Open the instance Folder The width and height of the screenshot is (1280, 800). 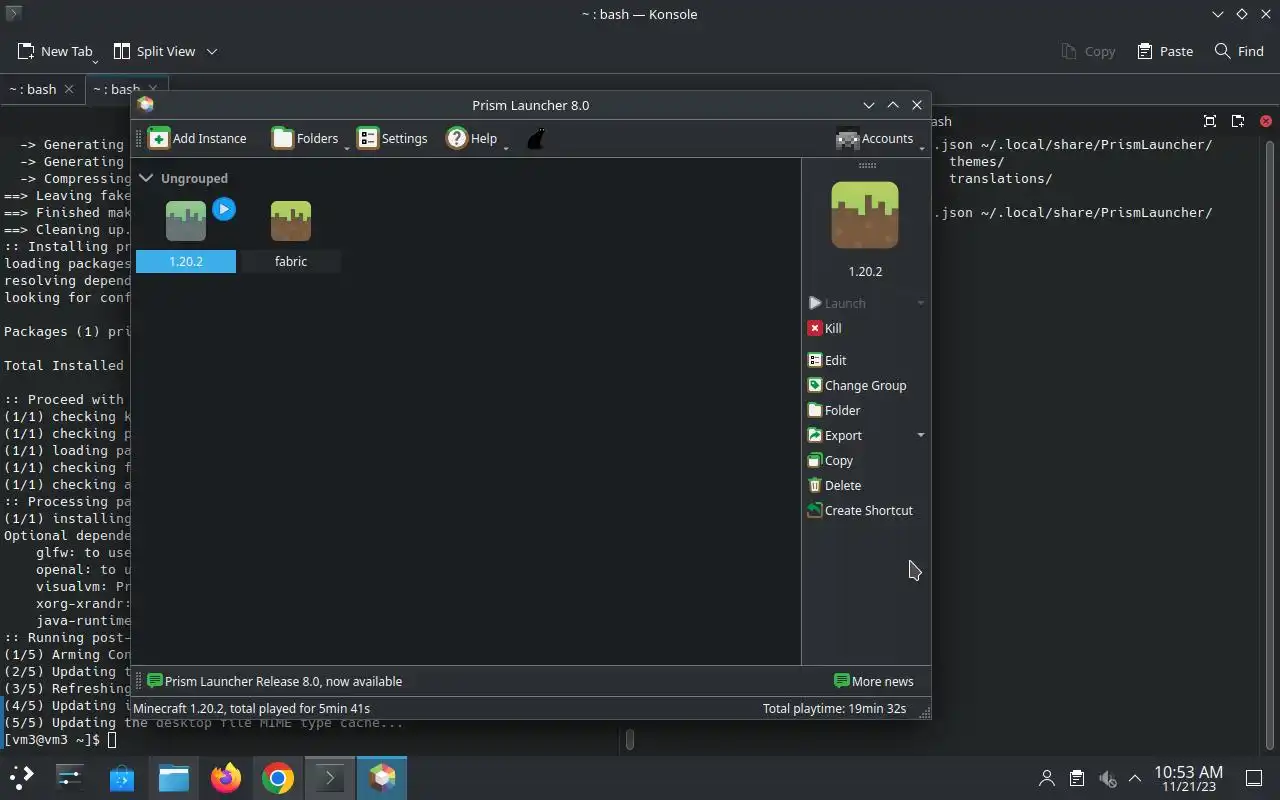(834, 410)
